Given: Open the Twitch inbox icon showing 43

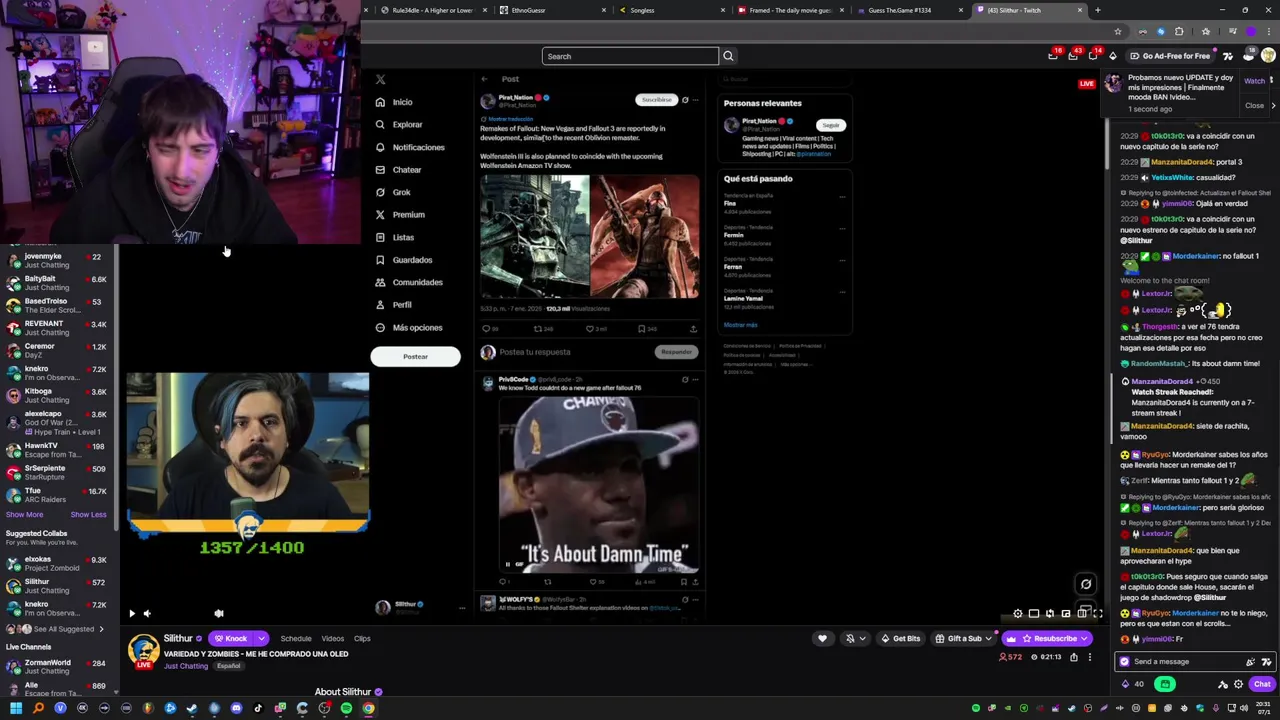Looking at the screenshot, I should point(1073,56).
